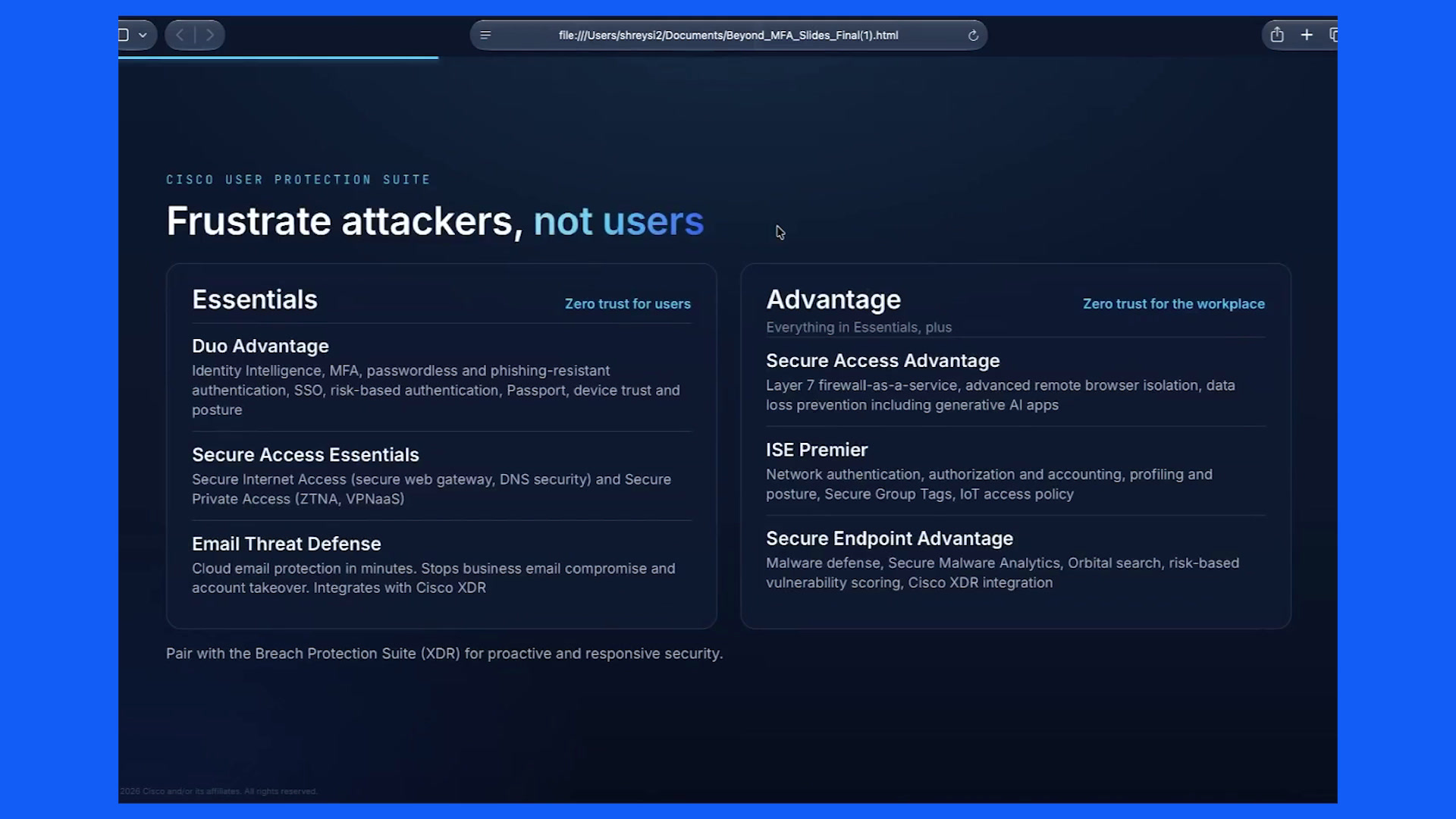
Task: Click the Duo Advantage description starting 'Identity Intelligence, MFA'
Action: tap(436, 391)
